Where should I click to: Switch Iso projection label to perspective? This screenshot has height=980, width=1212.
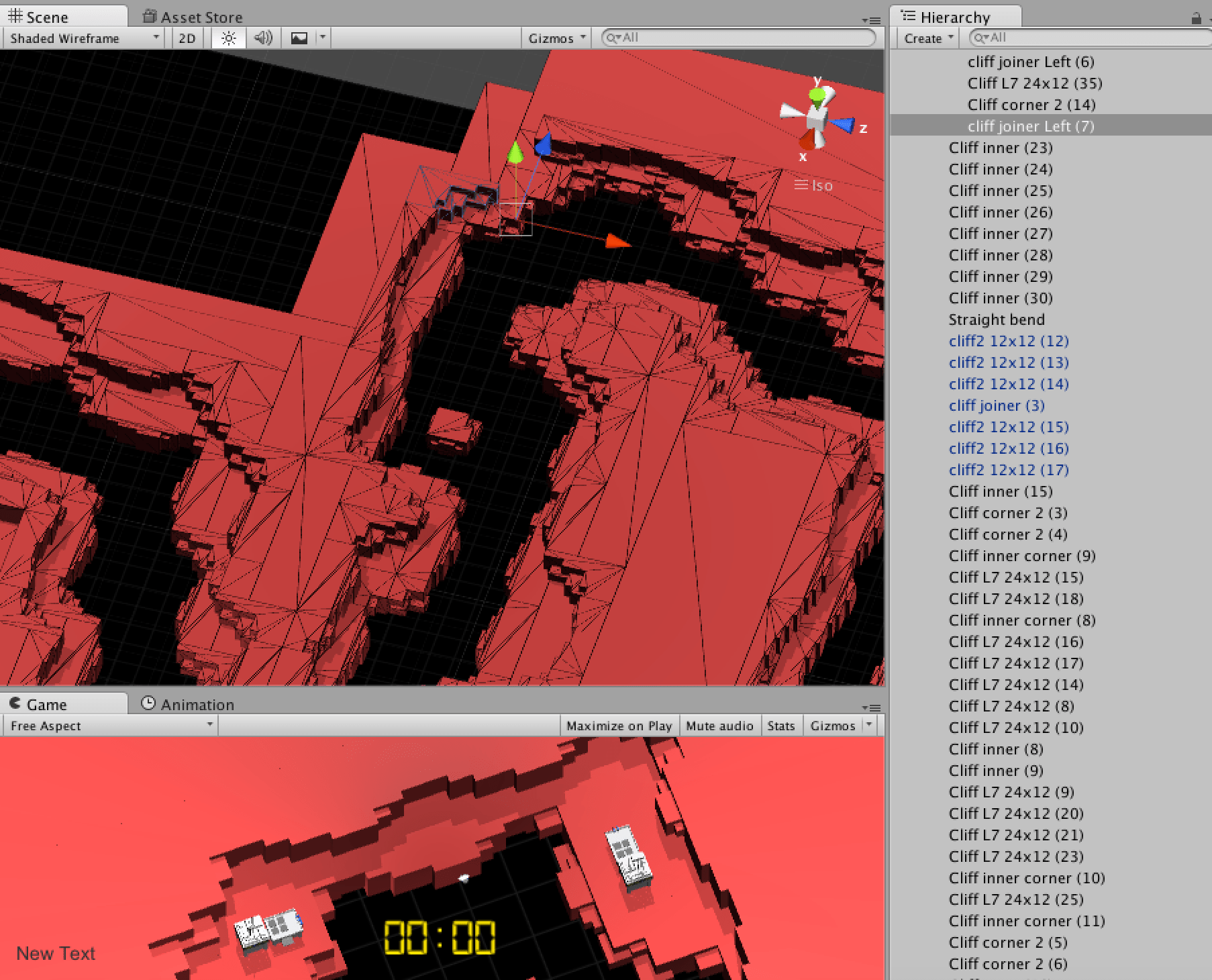click(821, 186)
